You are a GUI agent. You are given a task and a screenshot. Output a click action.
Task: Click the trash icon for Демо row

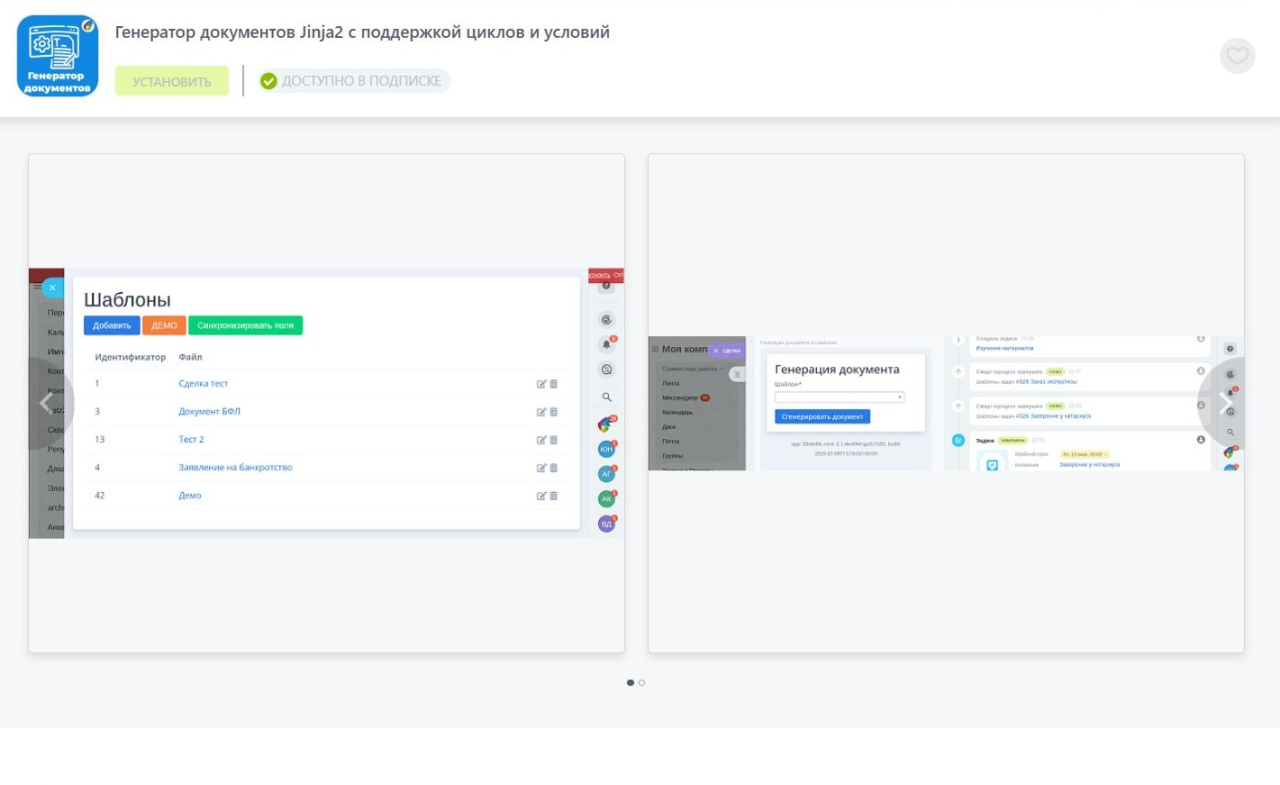(554, 496)
